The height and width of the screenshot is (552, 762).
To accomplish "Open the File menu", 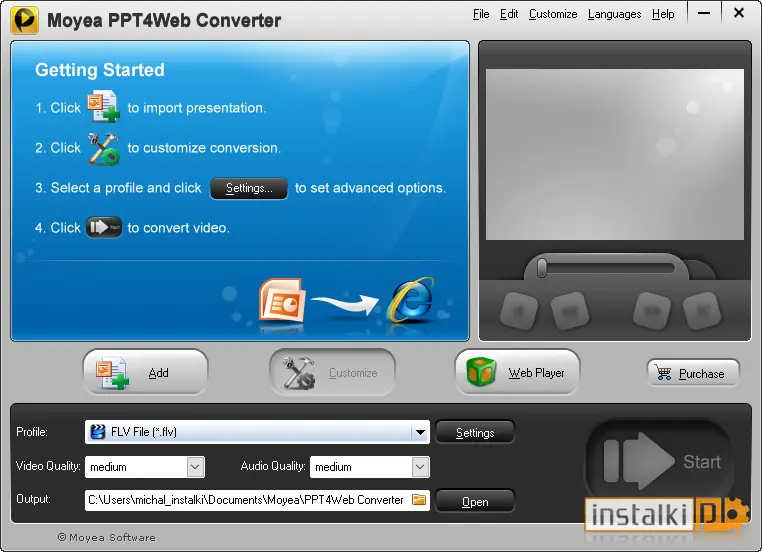I will (x=481, y=14).
